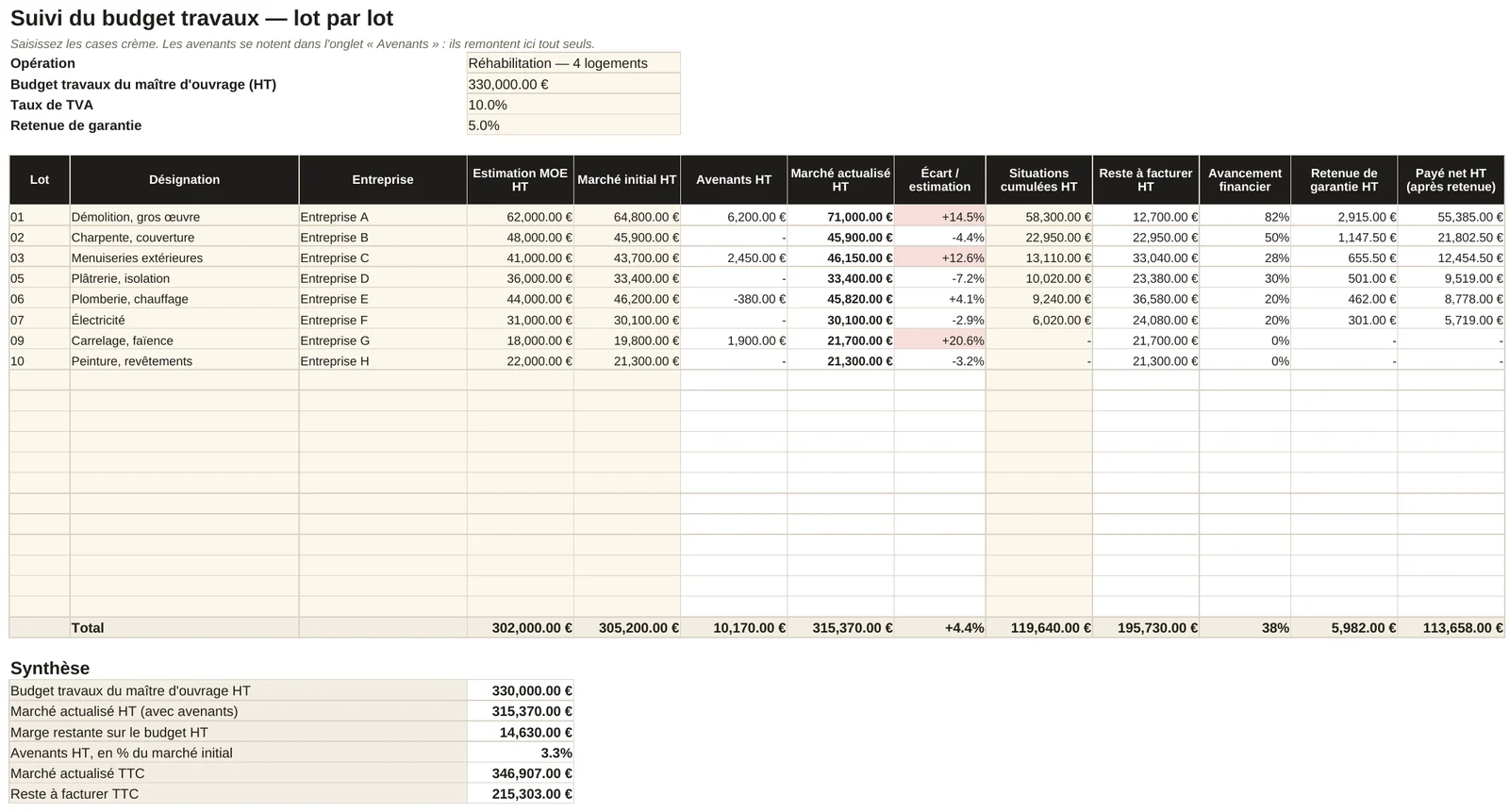
Task: Select the 'Électricité' designation cell
Action: click(184, 320)
